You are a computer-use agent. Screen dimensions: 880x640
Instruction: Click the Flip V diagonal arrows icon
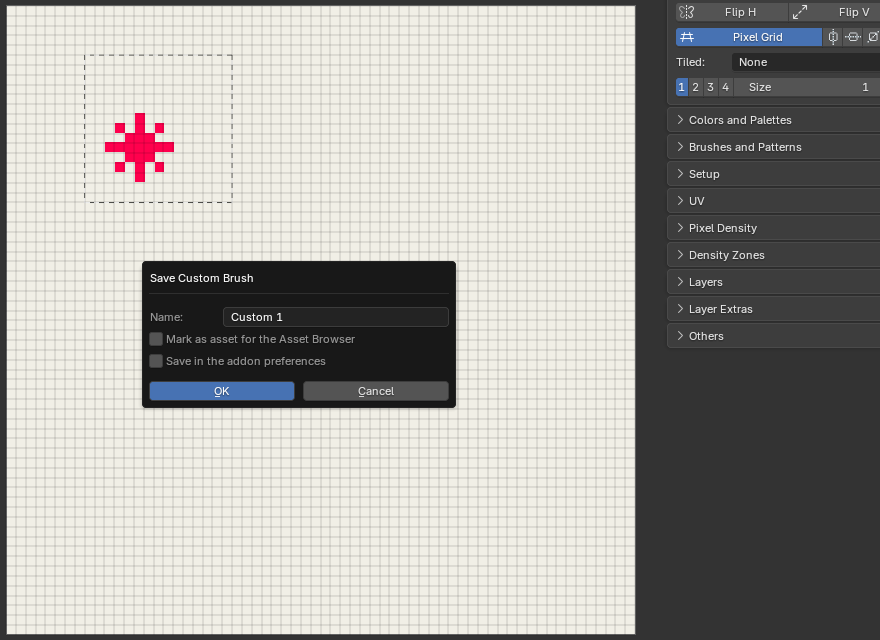tap(800, 12)
